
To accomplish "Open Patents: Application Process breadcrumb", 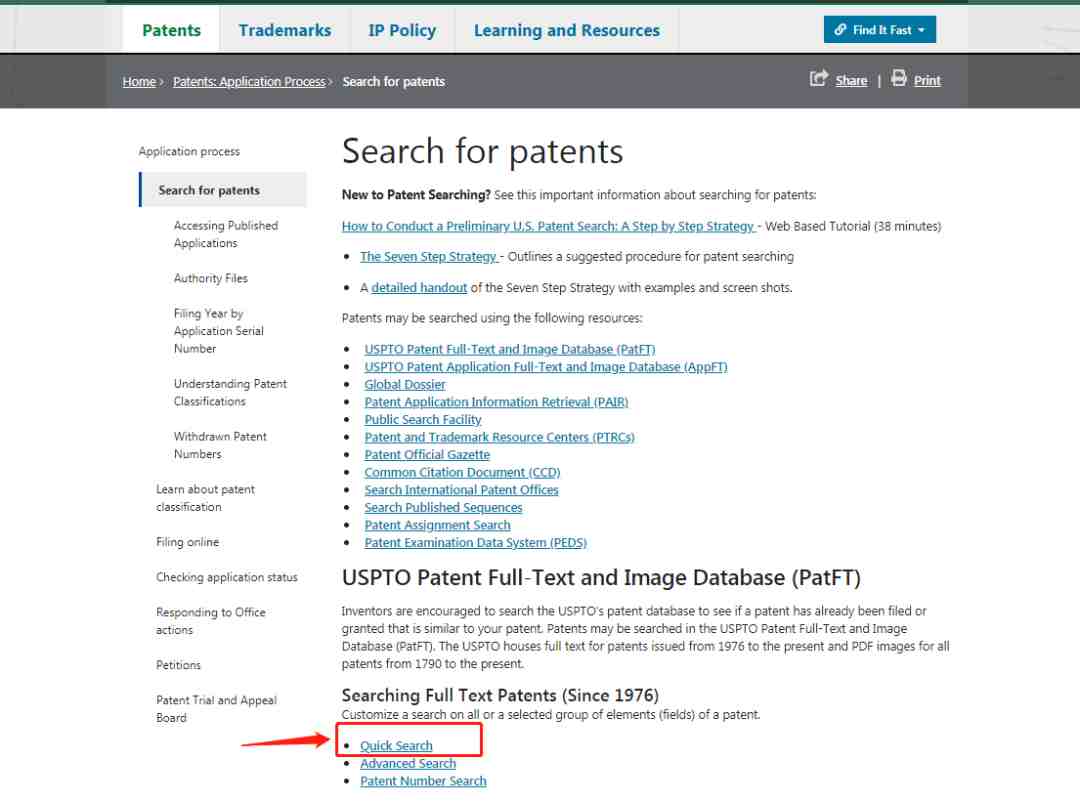I will 249,81.
